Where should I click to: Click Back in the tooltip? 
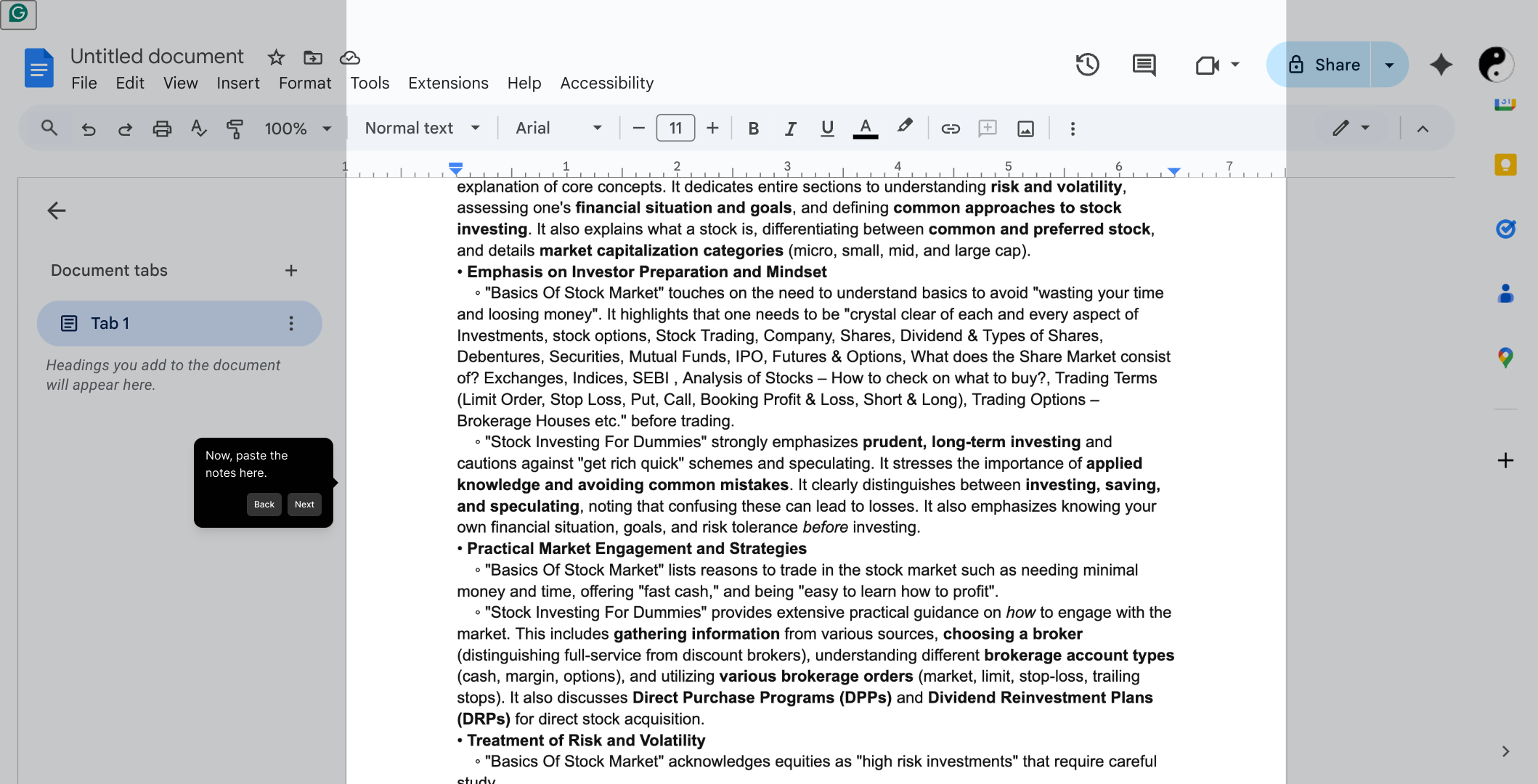pos(264,505)
